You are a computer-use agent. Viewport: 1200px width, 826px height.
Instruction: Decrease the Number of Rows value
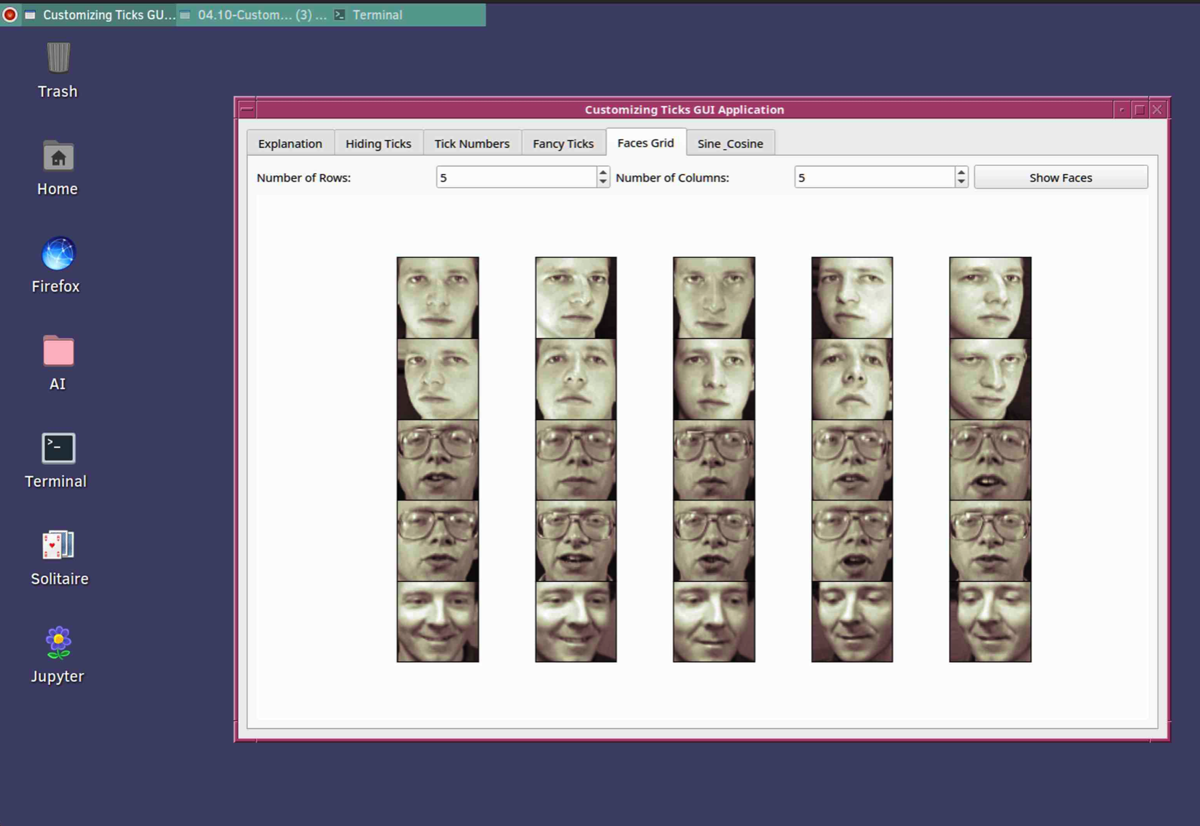point(603,182)
